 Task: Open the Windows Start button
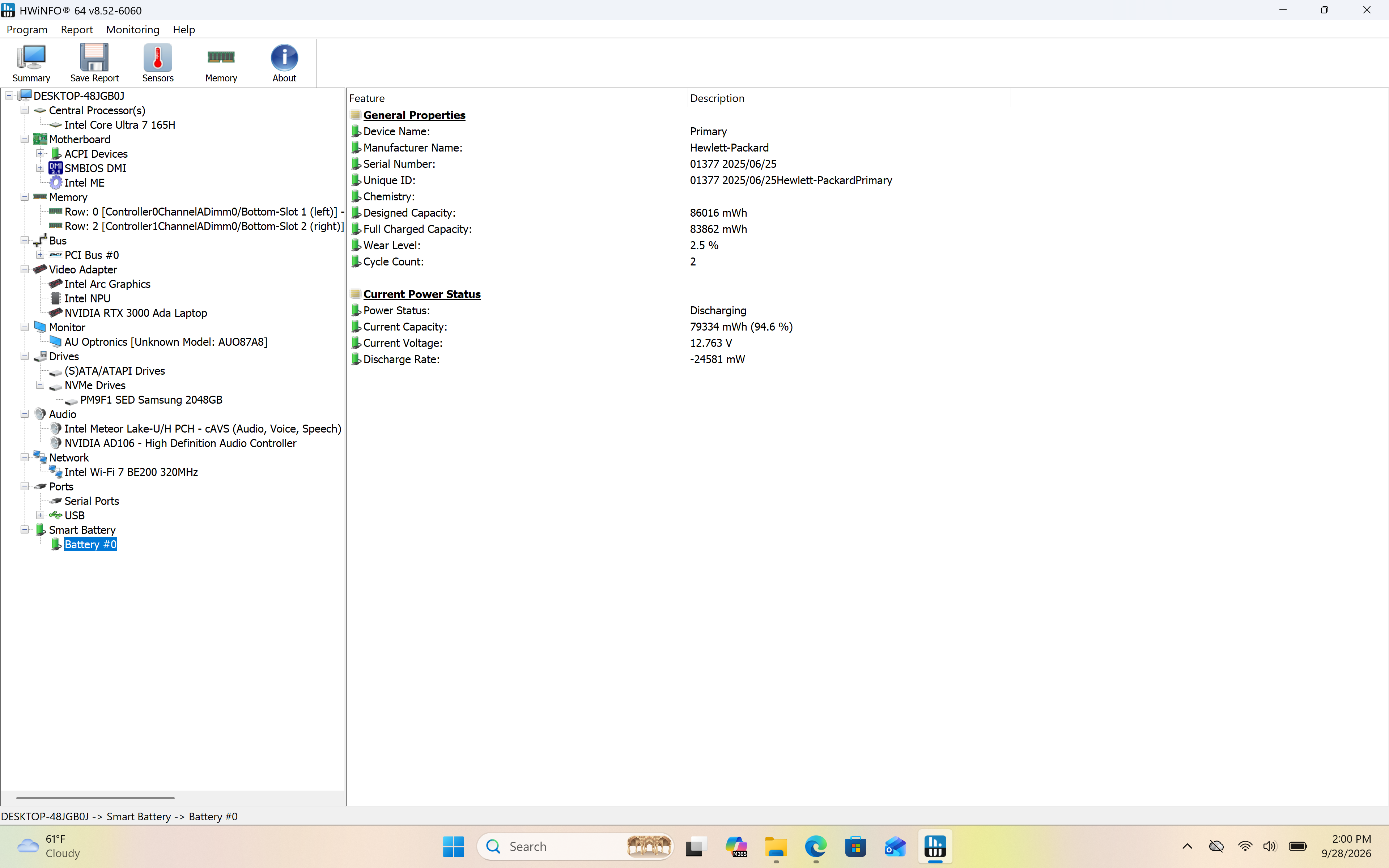454,846
